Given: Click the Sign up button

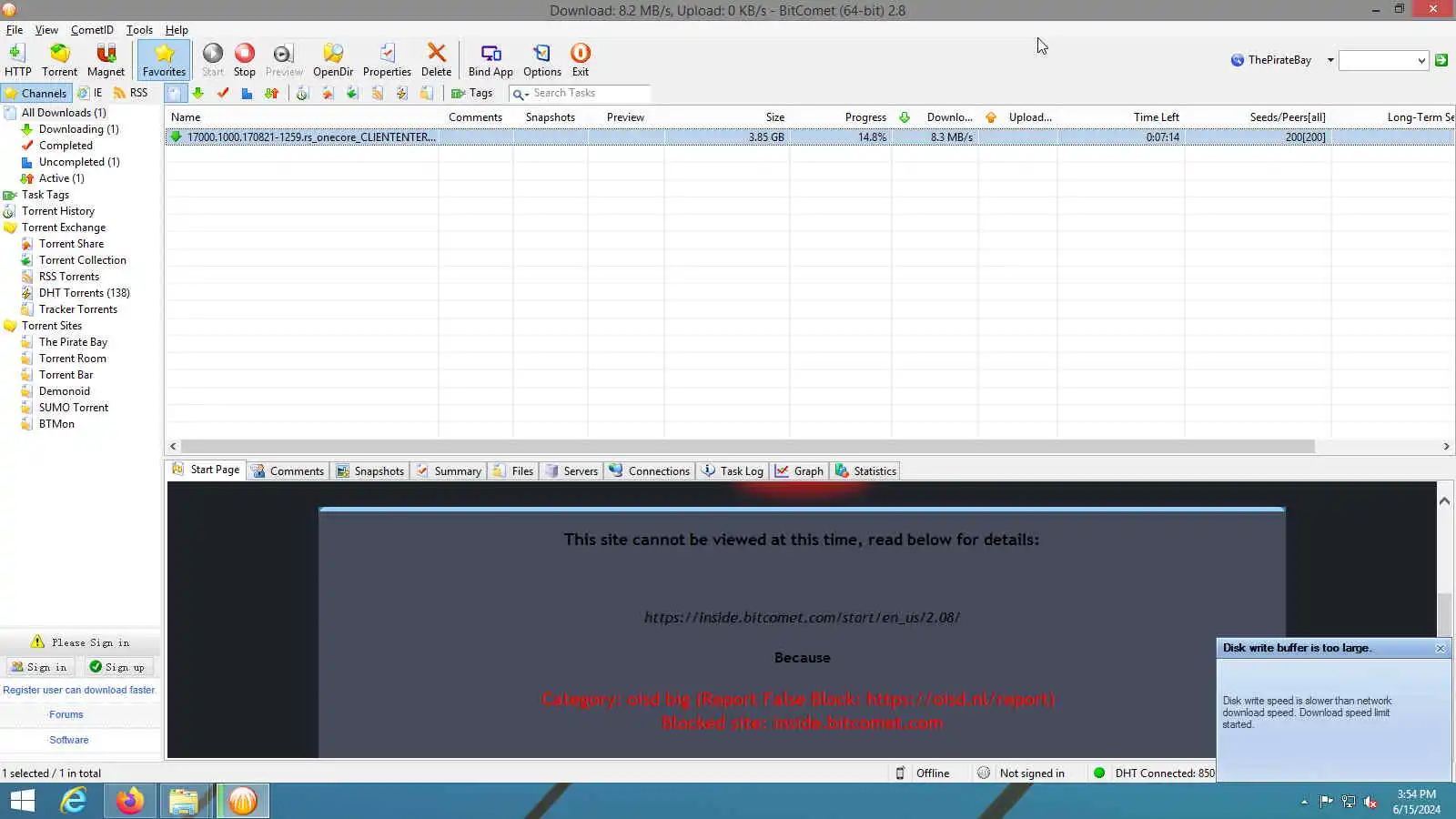Looking at the screenshot, I should pyautogui.click(x=118, y=667).
